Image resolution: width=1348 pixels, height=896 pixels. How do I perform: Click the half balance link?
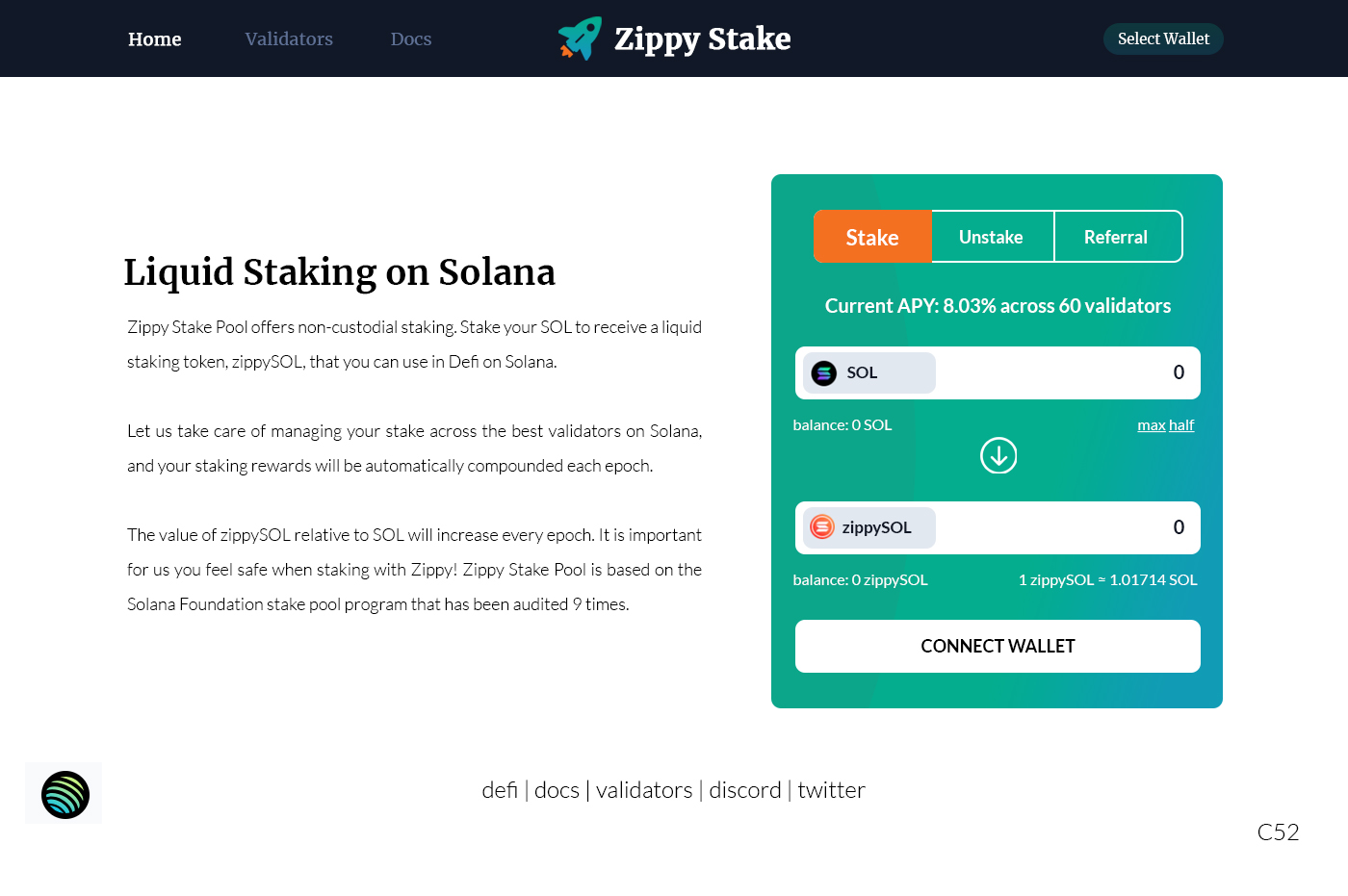1181,425
